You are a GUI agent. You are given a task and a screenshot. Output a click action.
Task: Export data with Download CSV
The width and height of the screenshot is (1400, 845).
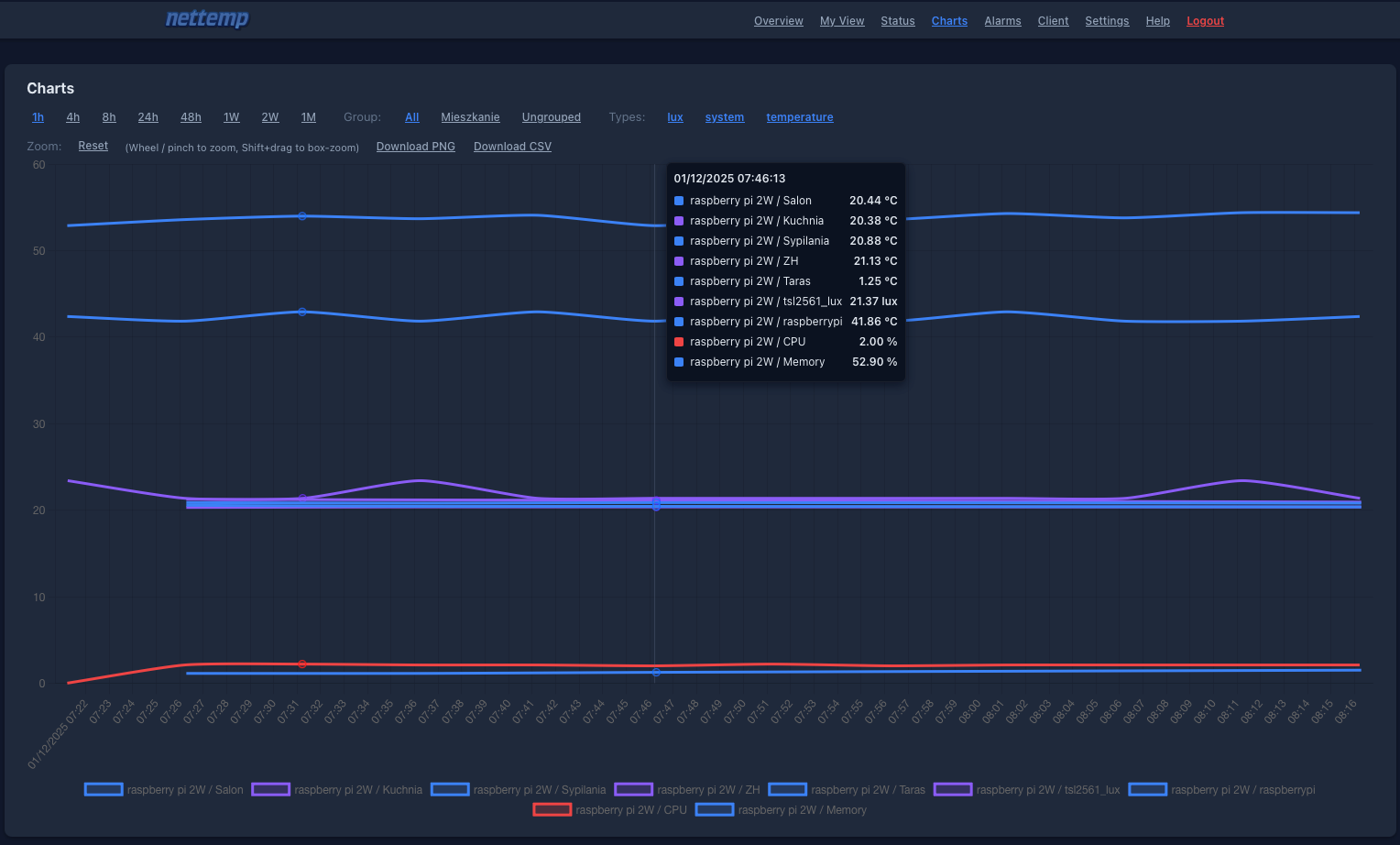pyautogui.click(x=512, y=146)
